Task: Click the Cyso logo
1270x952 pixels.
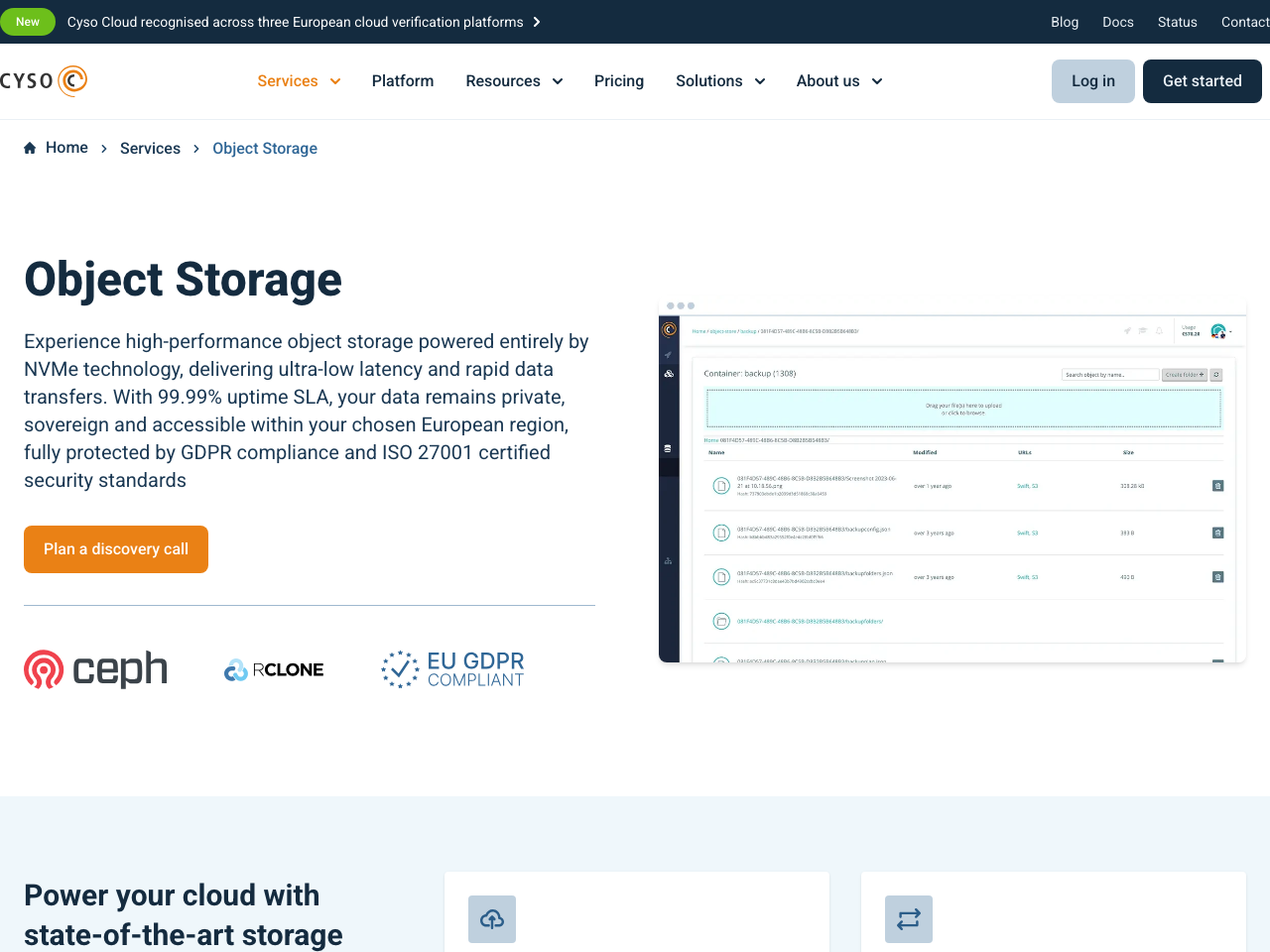Action: coord(44,80)
